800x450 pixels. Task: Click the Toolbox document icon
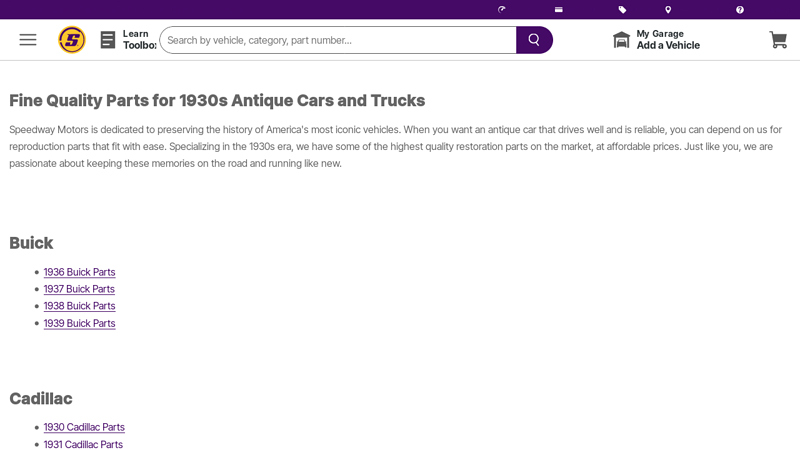point(108,40)
